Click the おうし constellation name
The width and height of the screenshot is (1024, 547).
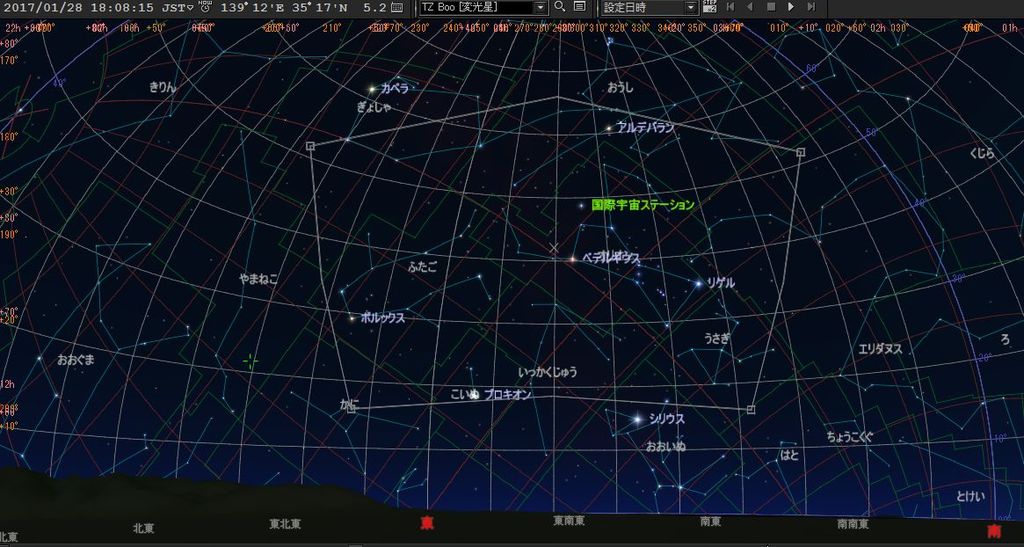coord(620,87)
